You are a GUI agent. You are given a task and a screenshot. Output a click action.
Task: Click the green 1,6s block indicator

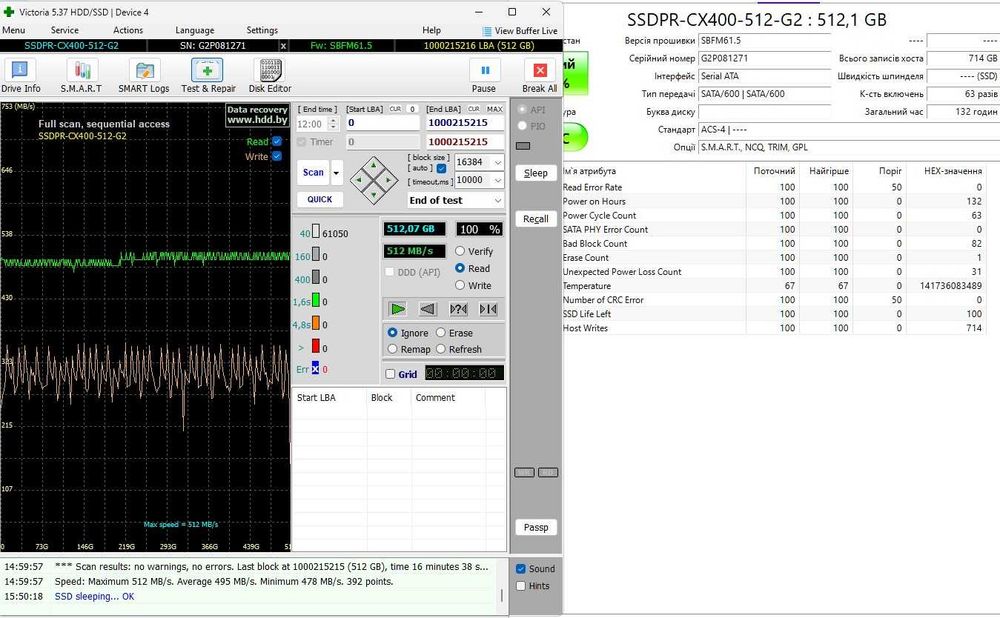point(316,300)
